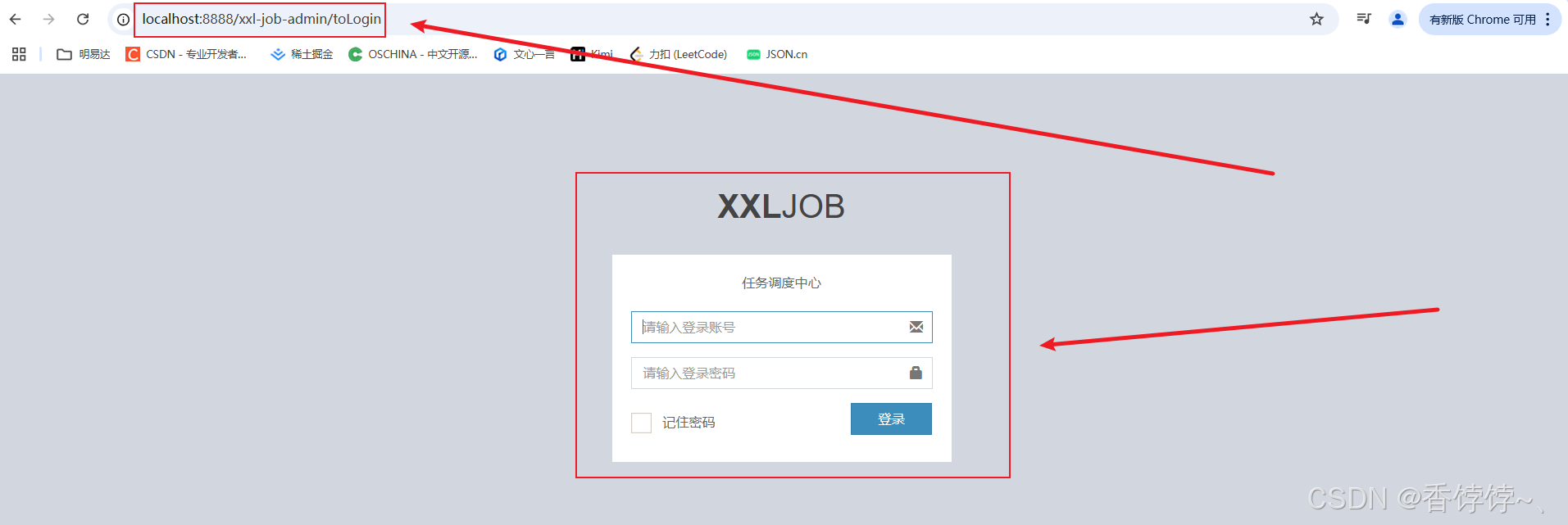View site information icon beside the URL
This screenshot has width=1568, height=525.
[123, 19]
